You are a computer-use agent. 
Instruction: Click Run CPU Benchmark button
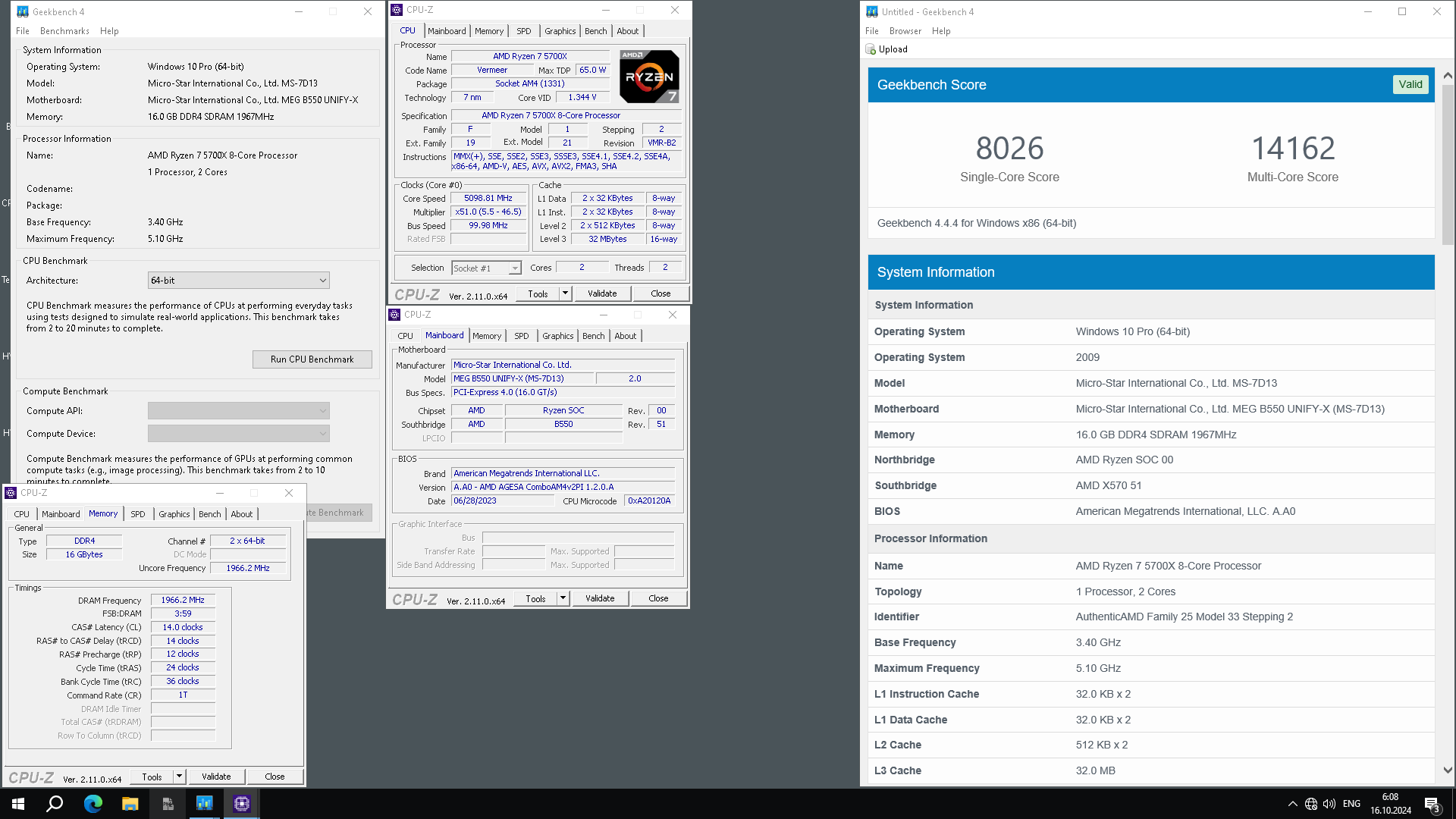tap(312, 359)
